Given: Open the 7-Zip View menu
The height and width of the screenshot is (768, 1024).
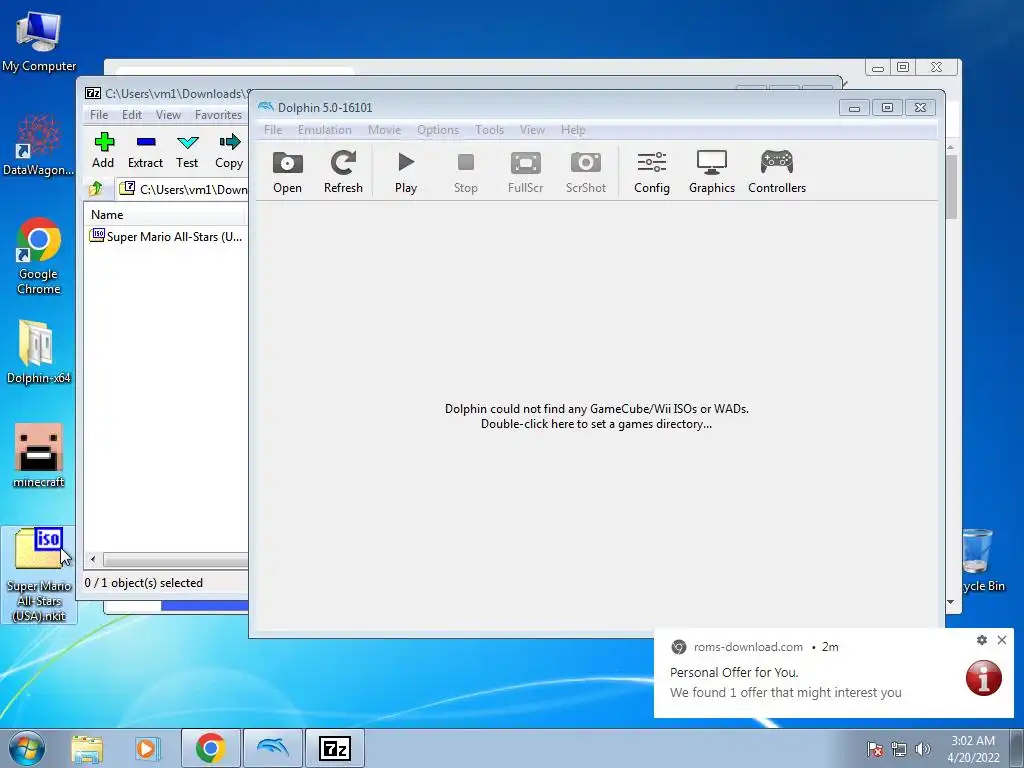Looking at the screenshot, I should (168, 115).
